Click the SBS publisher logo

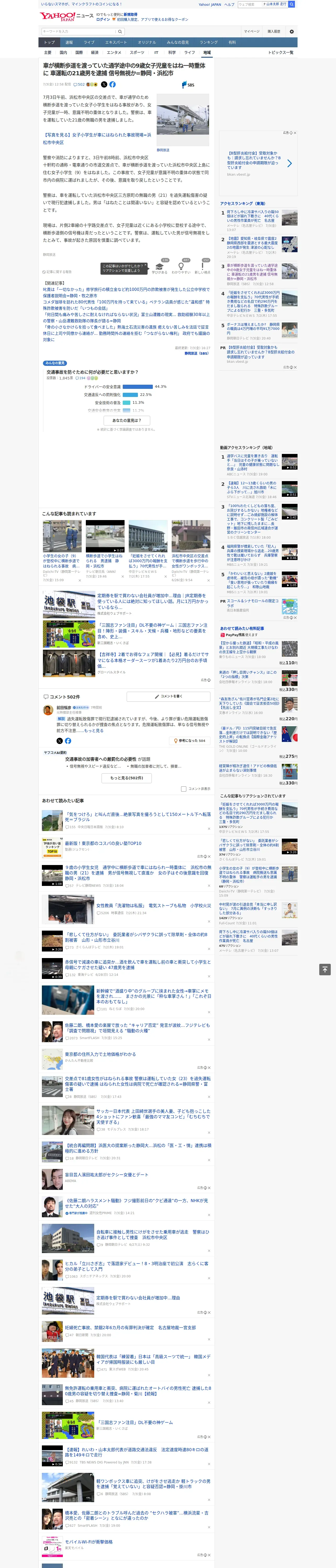tap(188, 85)
